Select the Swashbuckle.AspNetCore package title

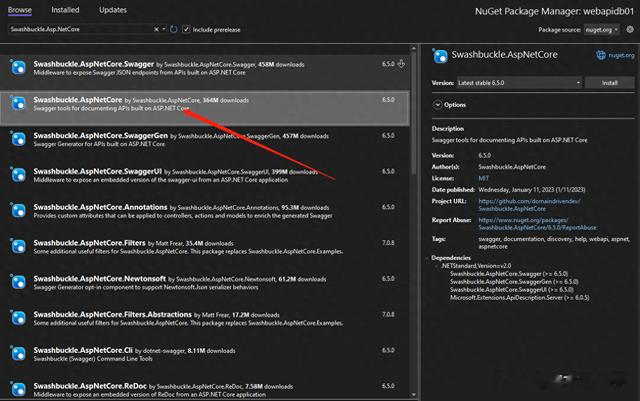78,100
